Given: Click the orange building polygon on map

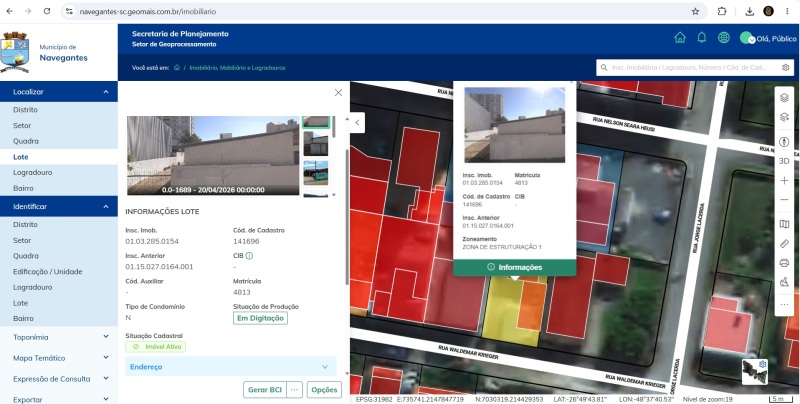Looking at the screenshot, I should [x=531, y=306].
